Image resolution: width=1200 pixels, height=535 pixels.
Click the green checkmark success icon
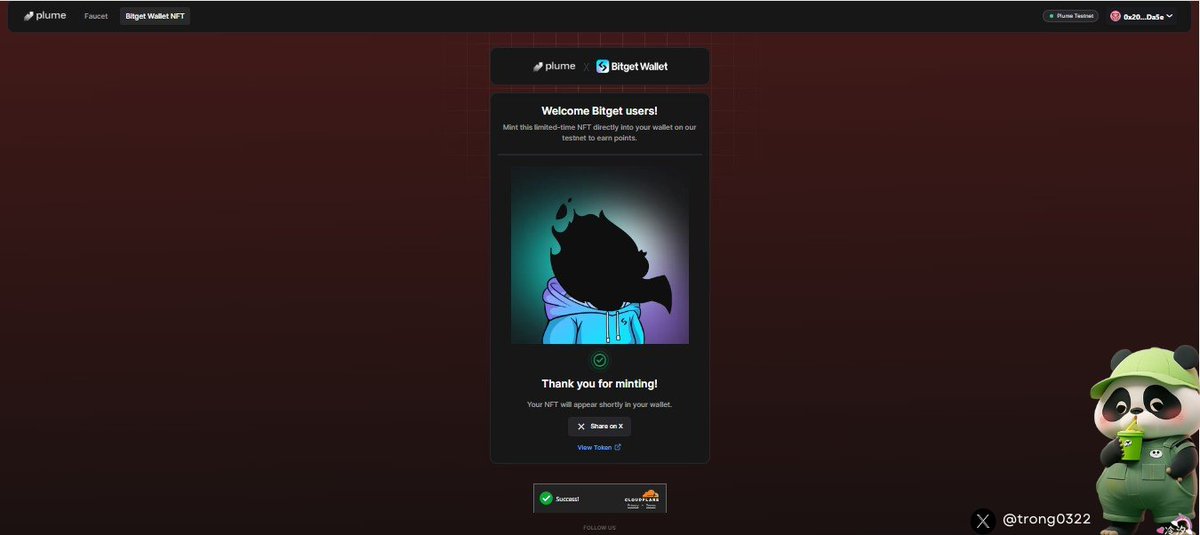[x=600, y=360]
